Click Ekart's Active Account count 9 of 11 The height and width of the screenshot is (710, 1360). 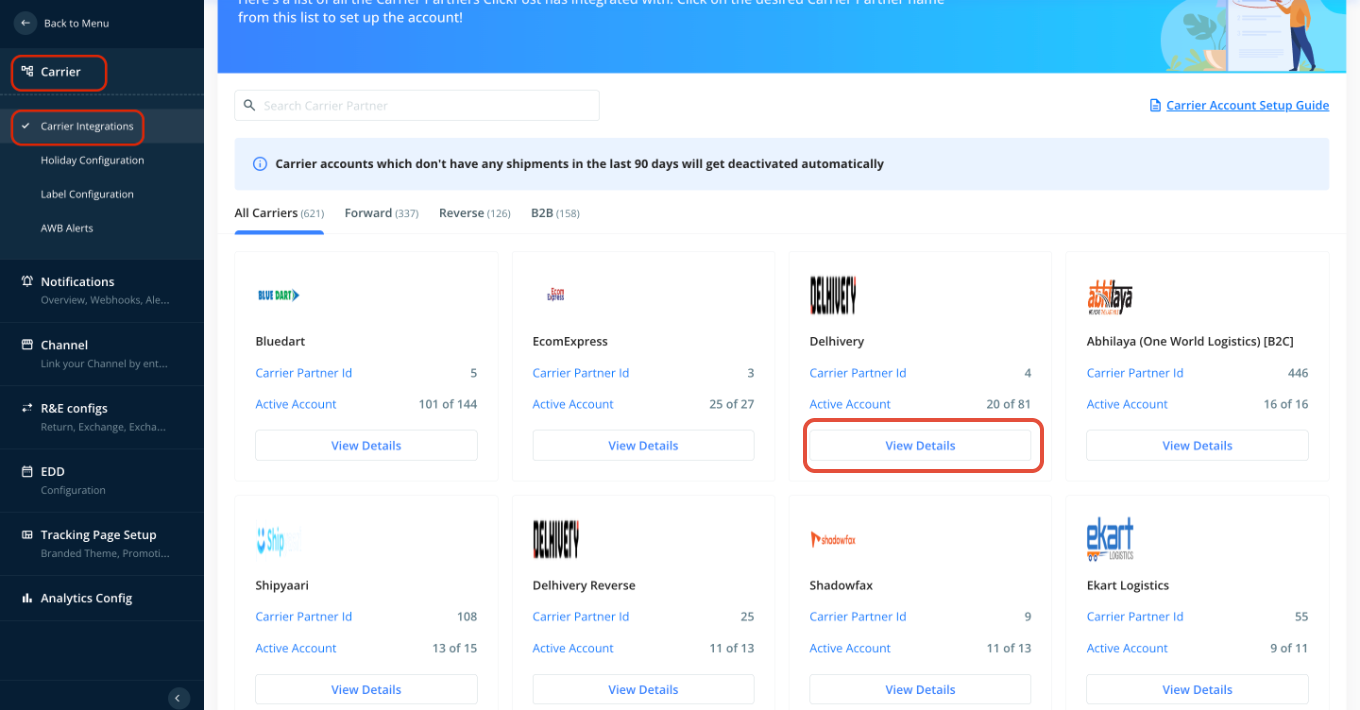(x=1289, y=648)
